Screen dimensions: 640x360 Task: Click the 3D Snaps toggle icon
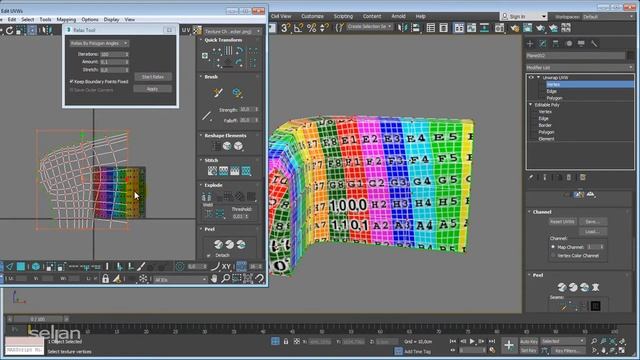pyautogui.click(x=286, y=28)
